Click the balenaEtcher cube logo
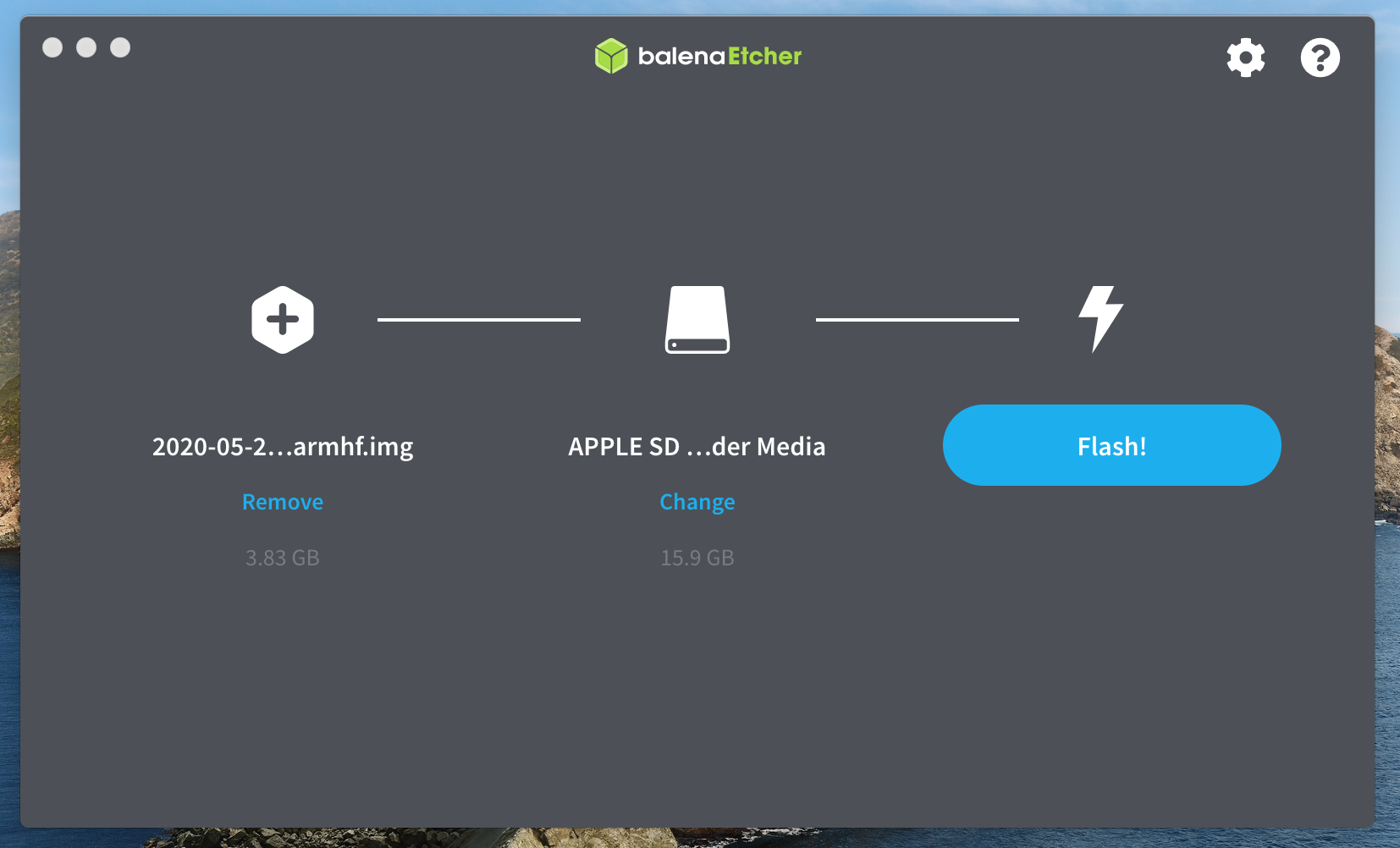 [611, 56]
